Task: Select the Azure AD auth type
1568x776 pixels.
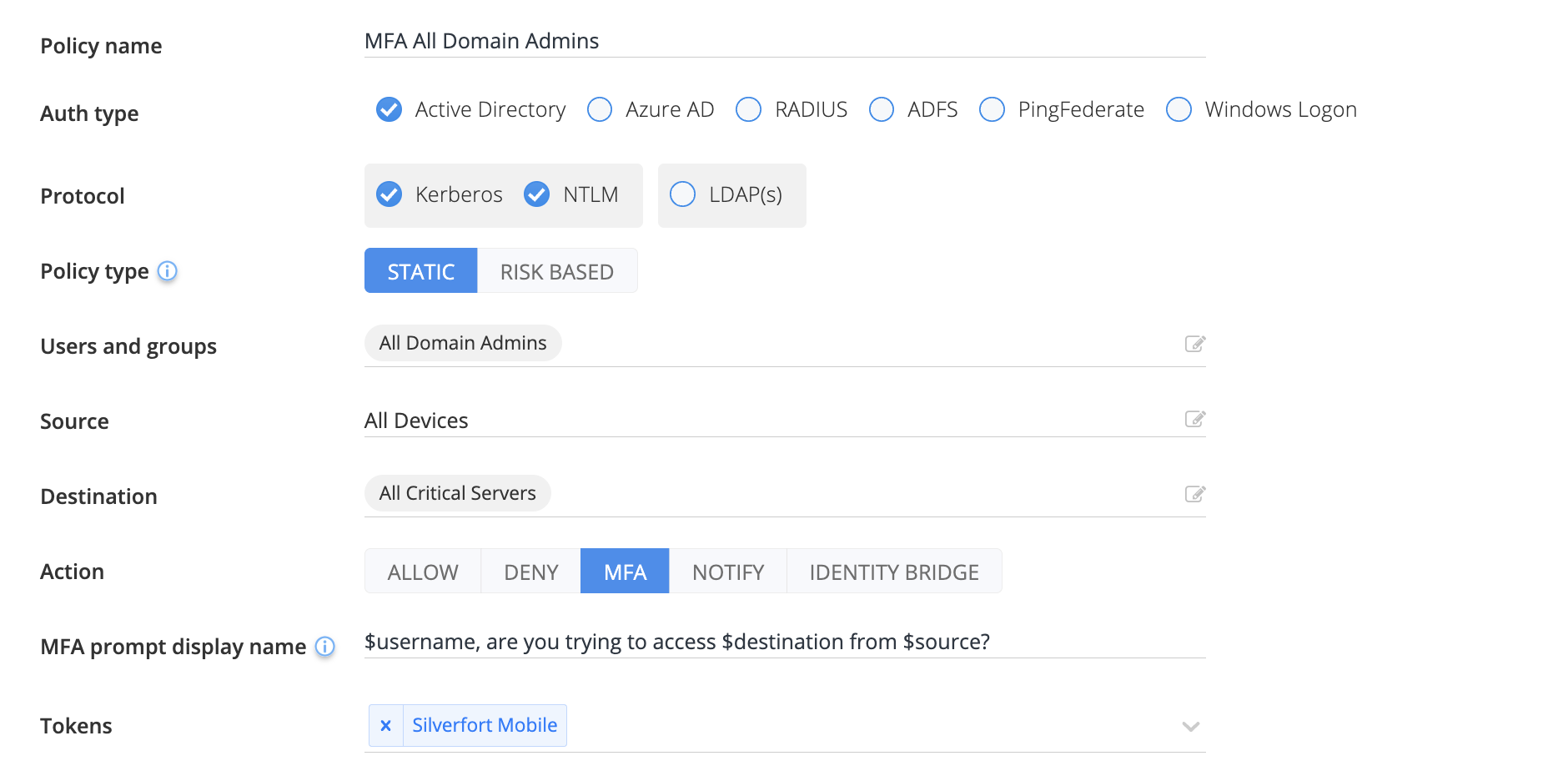Action: coord(600,109)
